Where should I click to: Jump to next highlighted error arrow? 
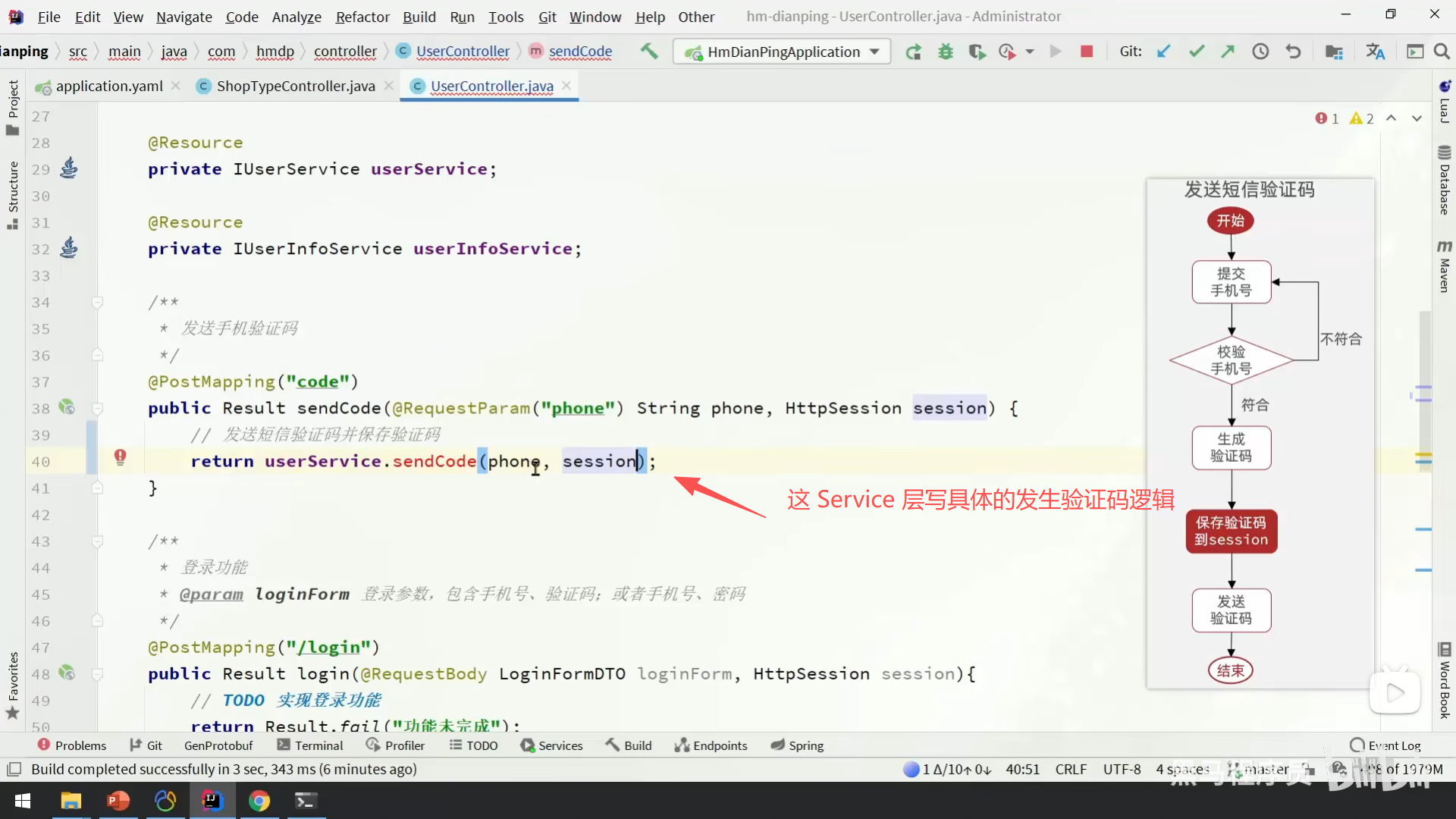tap(1417, 118)
